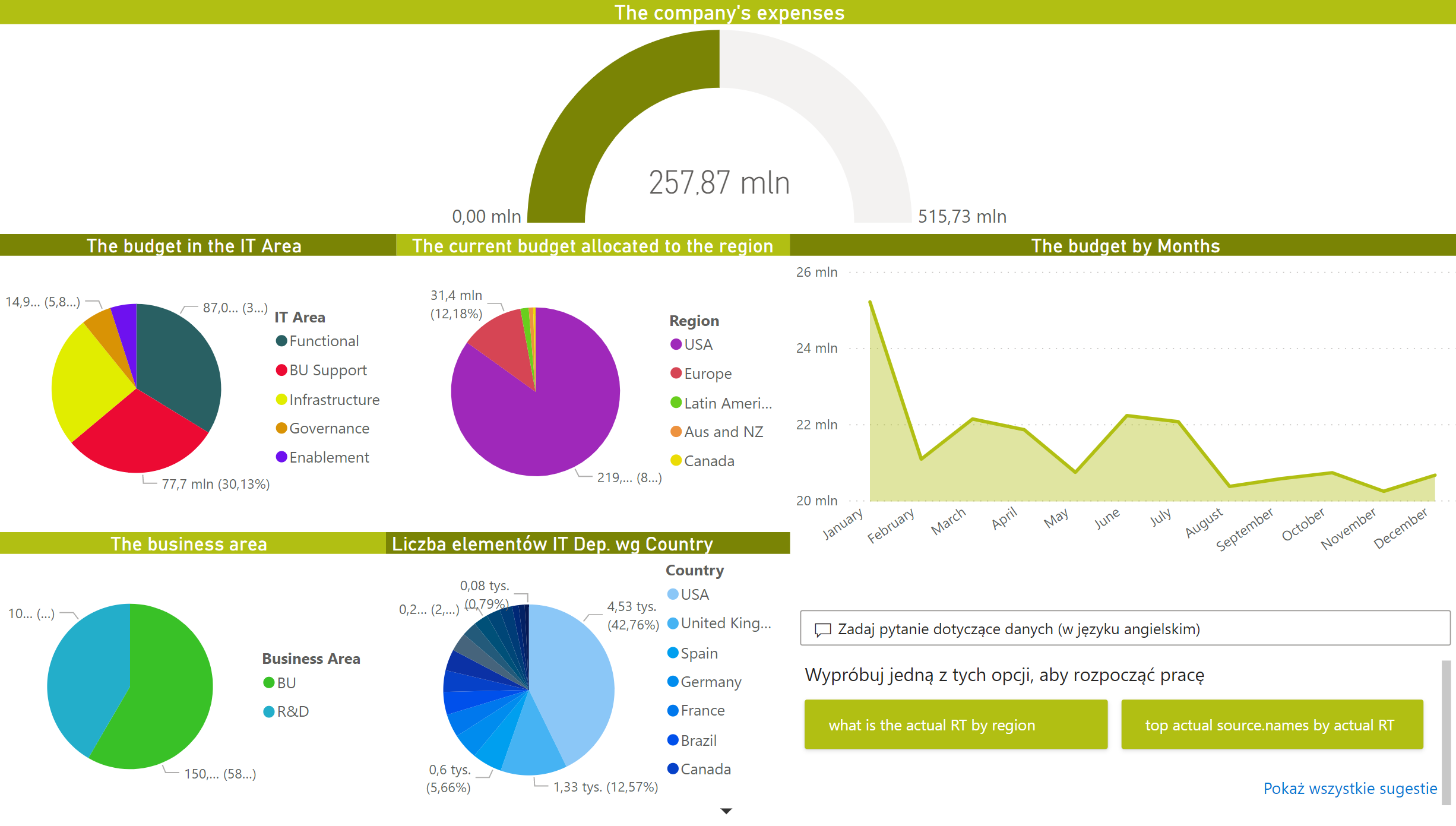This screenshot has width=1456, height=826.
Task: Click the Germany legend dot under Country
Action: [673, 682]
